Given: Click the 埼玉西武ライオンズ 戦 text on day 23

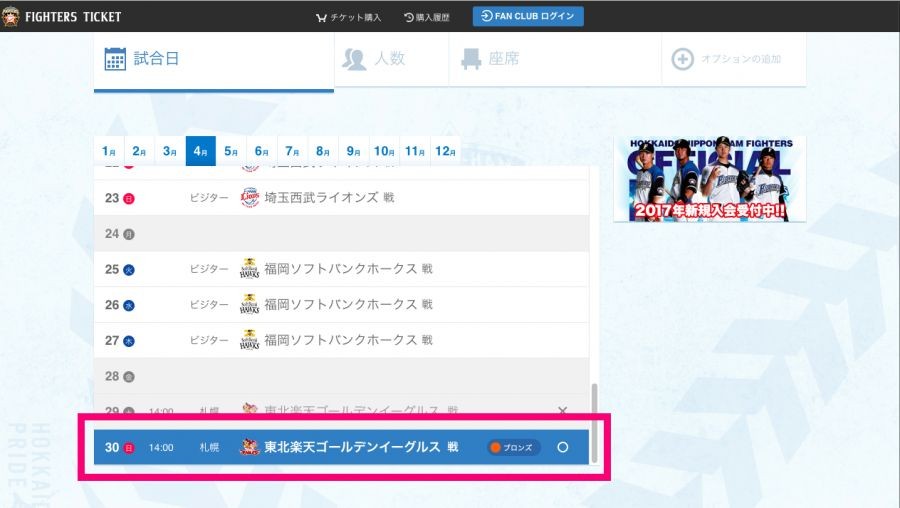Looking at the screenshot, I should pos(329,197).
